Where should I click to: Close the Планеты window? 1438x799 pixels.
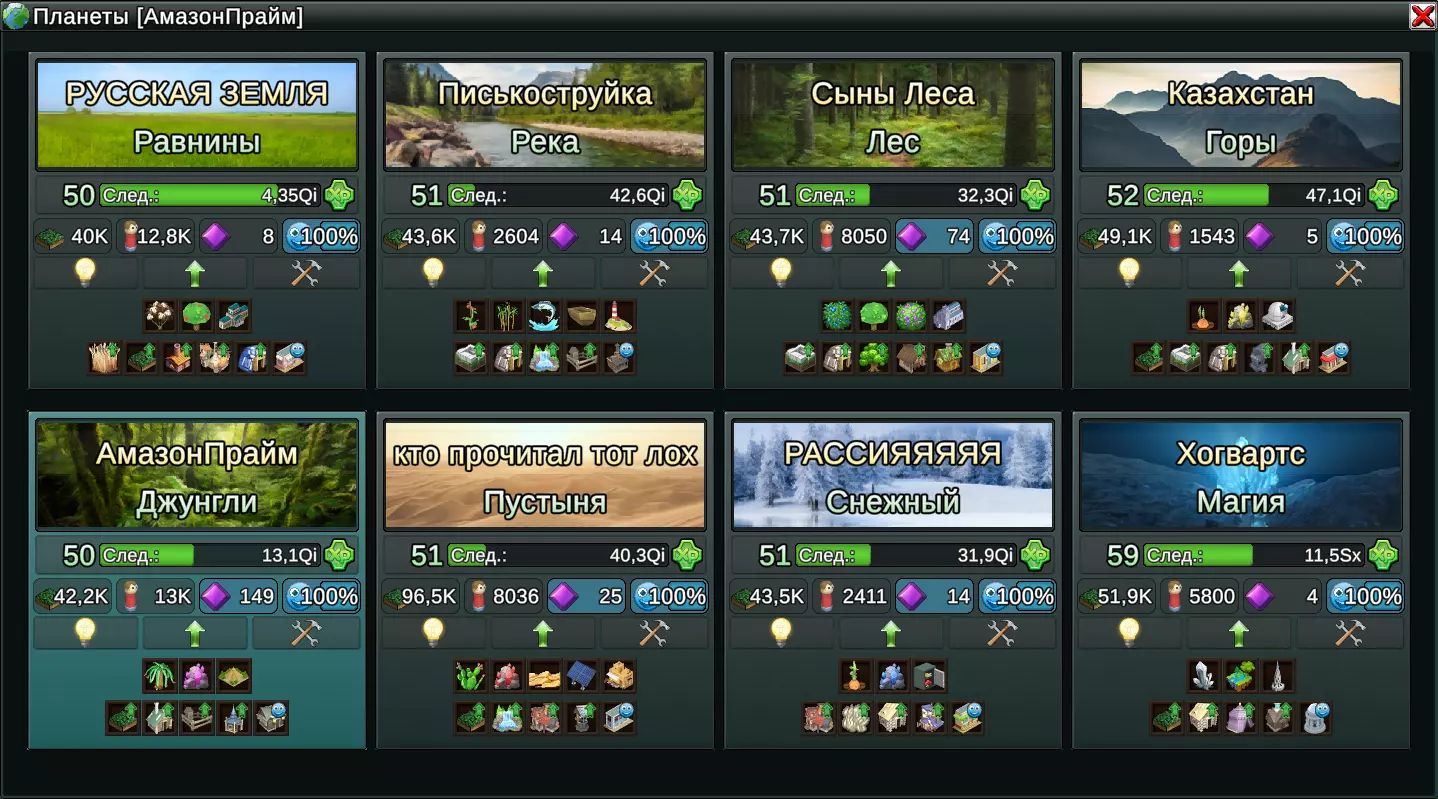pyautogui.click(x=1422, y=15)
